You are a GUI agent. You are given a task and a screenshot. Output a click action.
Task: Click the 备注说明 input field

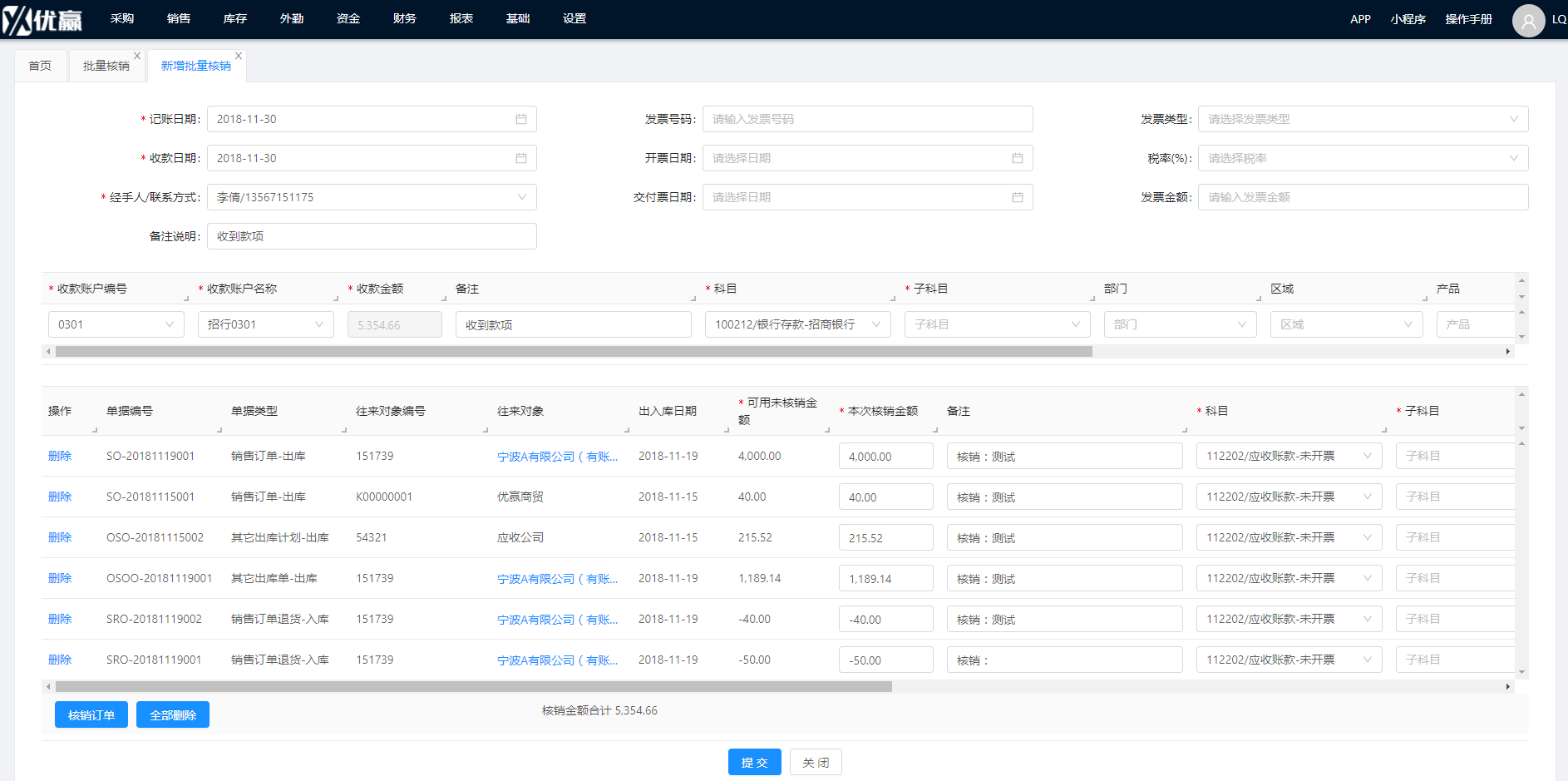(372, 236)
